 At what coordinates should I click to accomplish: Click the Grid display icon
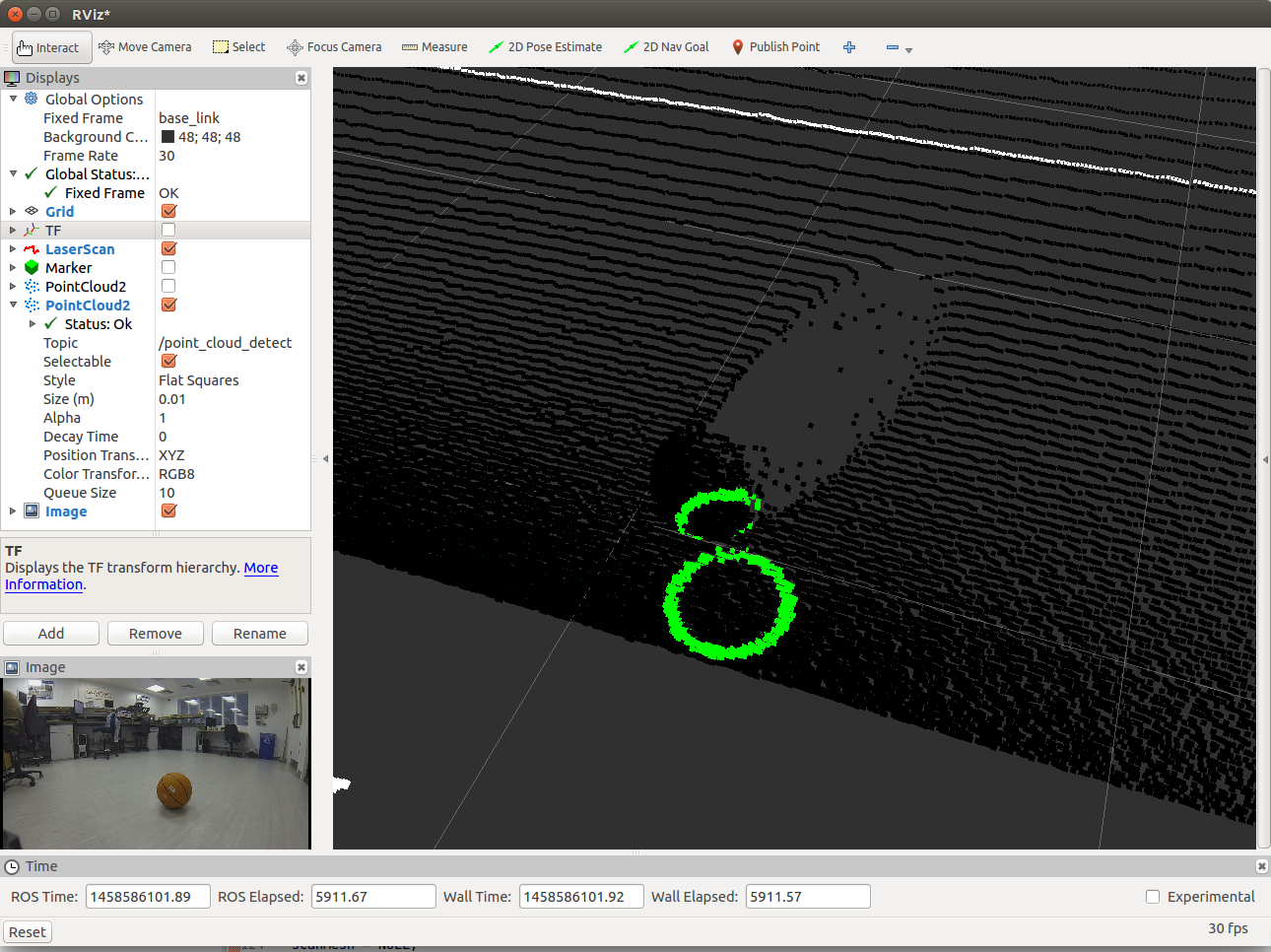tap(32, 211)
